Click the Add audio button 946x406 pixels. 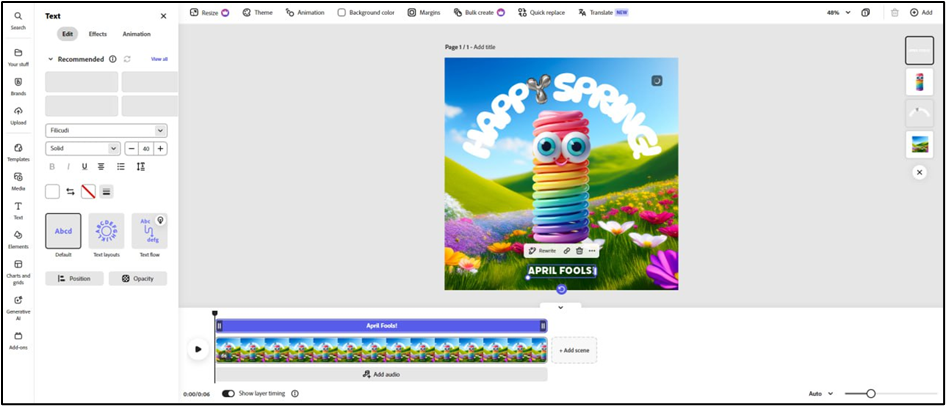(x=381, y=374)
